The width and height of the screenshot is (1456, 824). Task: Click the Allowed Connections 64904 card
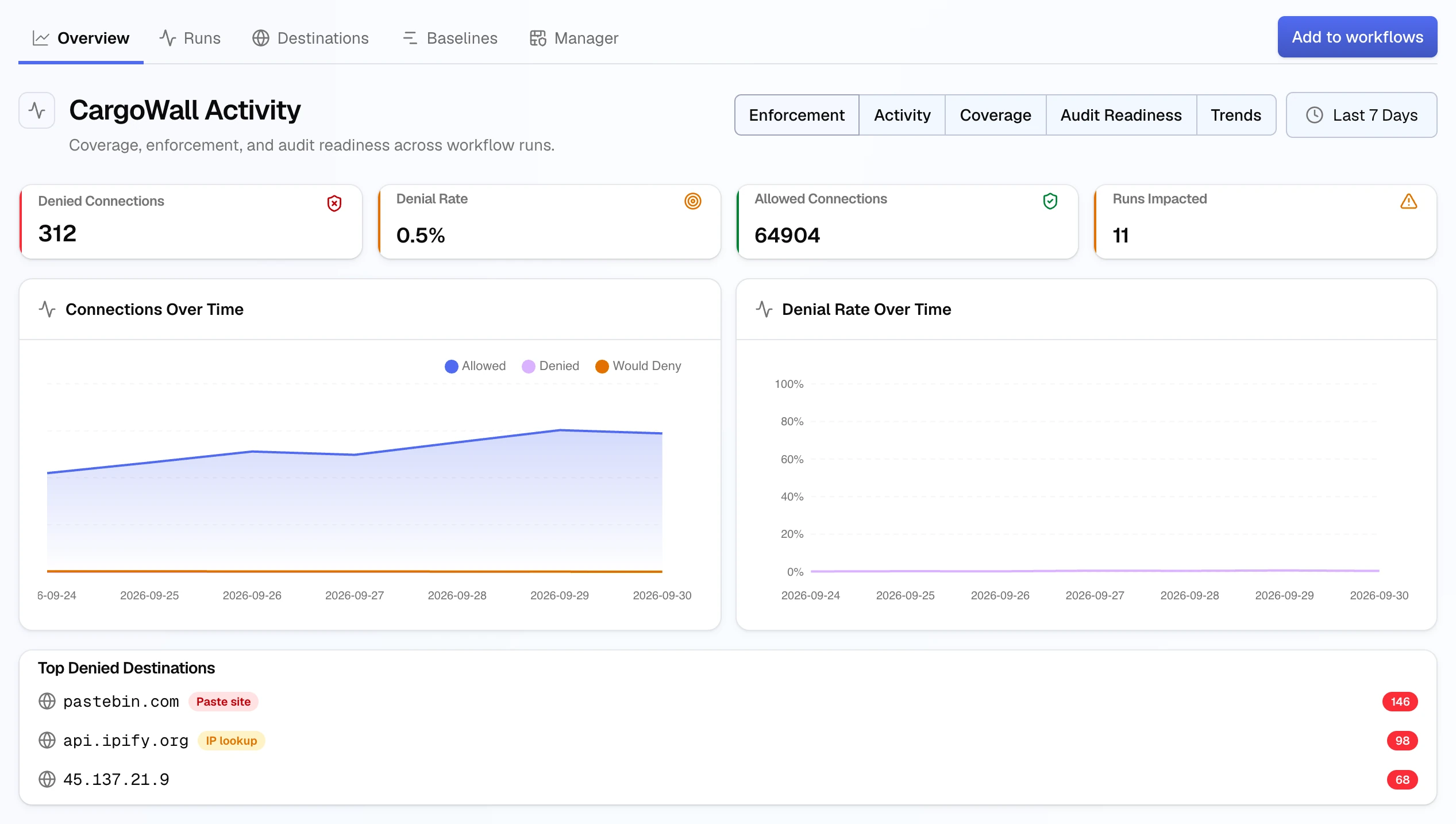pyautogui.click(x=907, y=222)
